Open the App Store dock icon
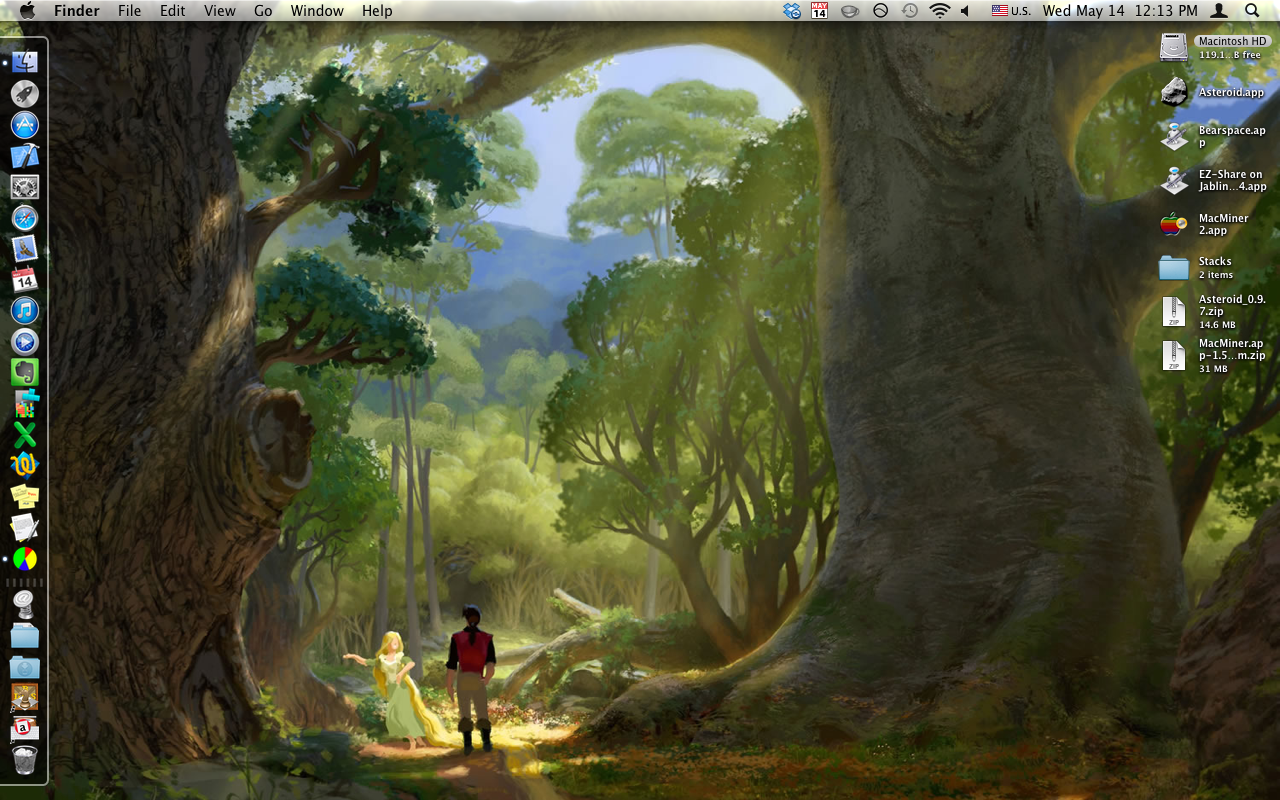The image size is (1280, 800). point(24,125)
